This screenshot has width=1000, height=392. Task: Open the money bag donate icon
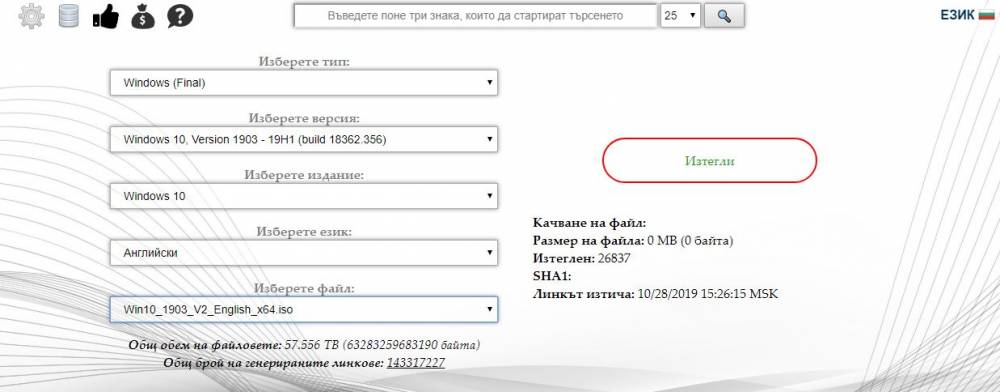pyautogui.click(x=143, y=16)
